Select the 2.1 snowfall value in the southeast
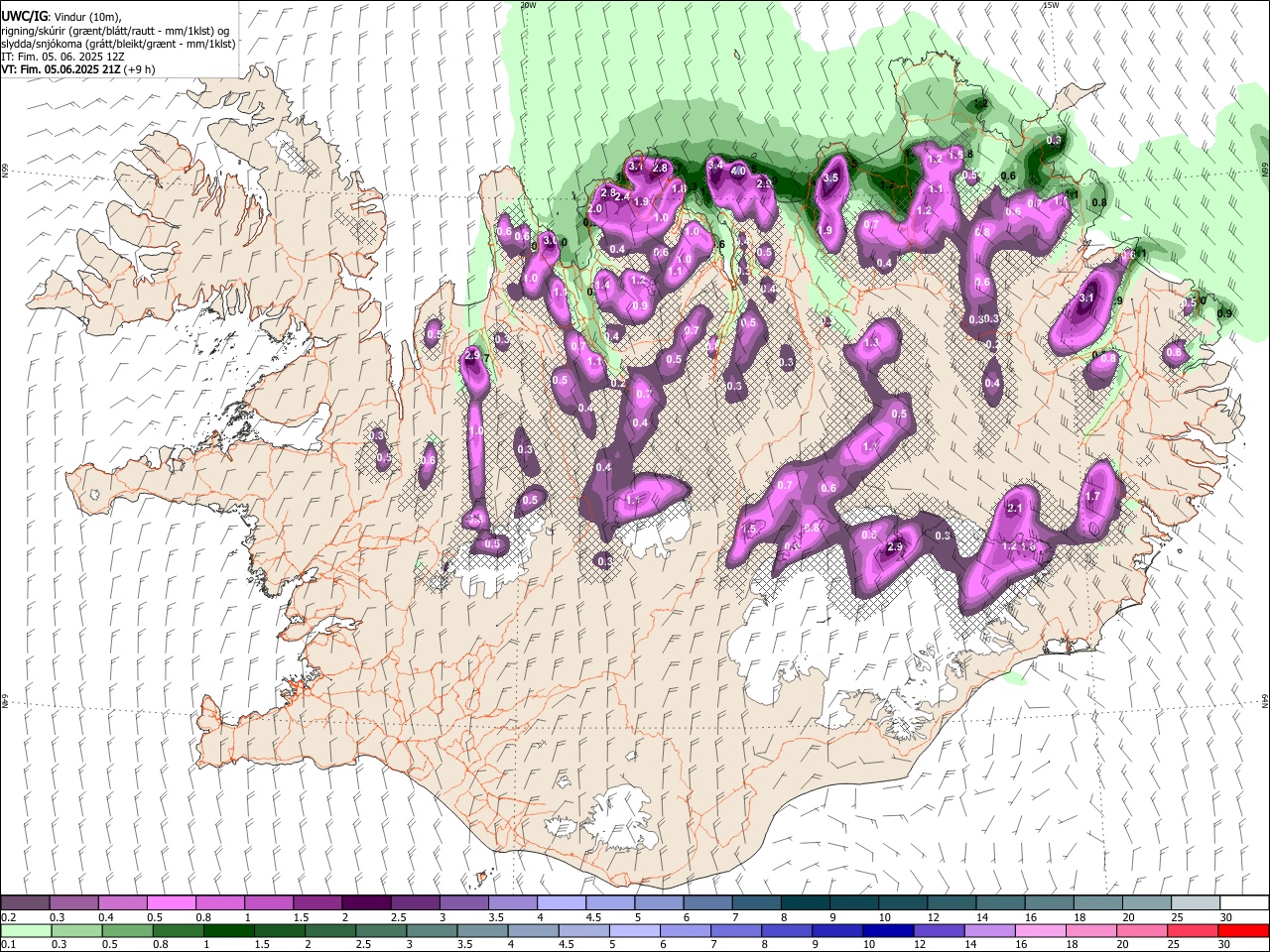1270x952 pixels. 1014,508
